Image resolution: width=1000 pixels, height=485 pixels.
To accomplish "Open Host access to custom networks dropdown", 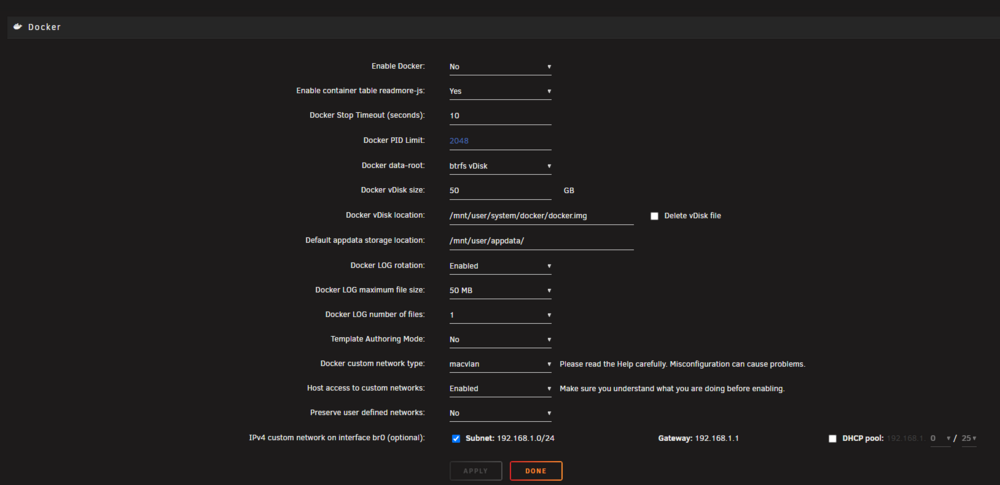I will click(x=500, y=389).
